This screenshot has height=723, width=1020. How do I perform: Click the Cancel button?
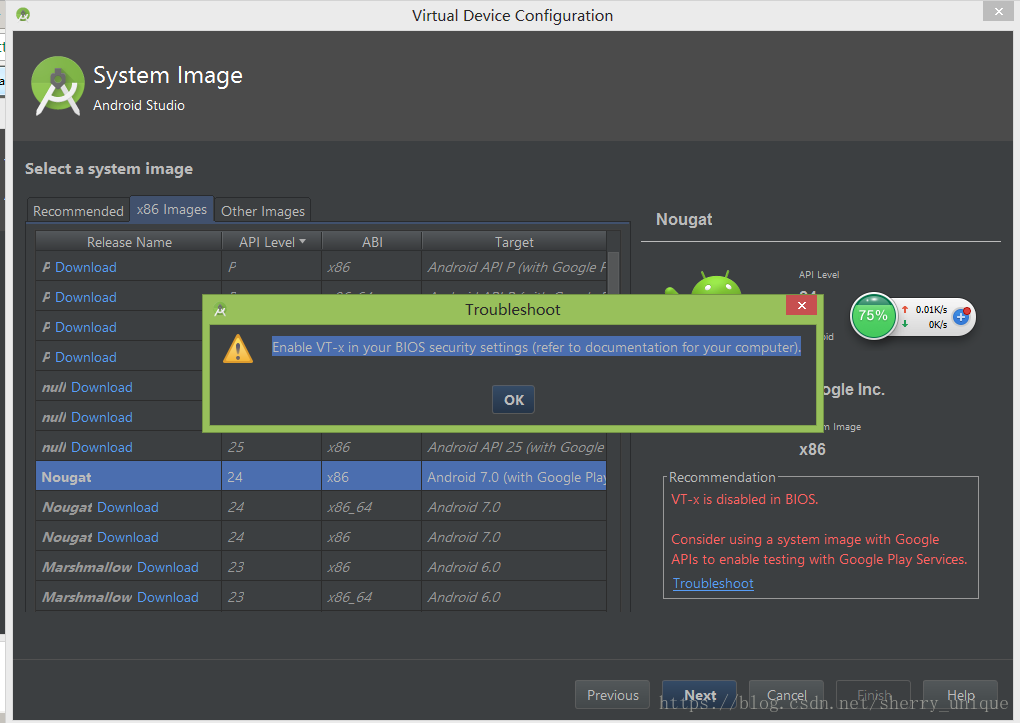pyautogui.click(x=786, y=695)
